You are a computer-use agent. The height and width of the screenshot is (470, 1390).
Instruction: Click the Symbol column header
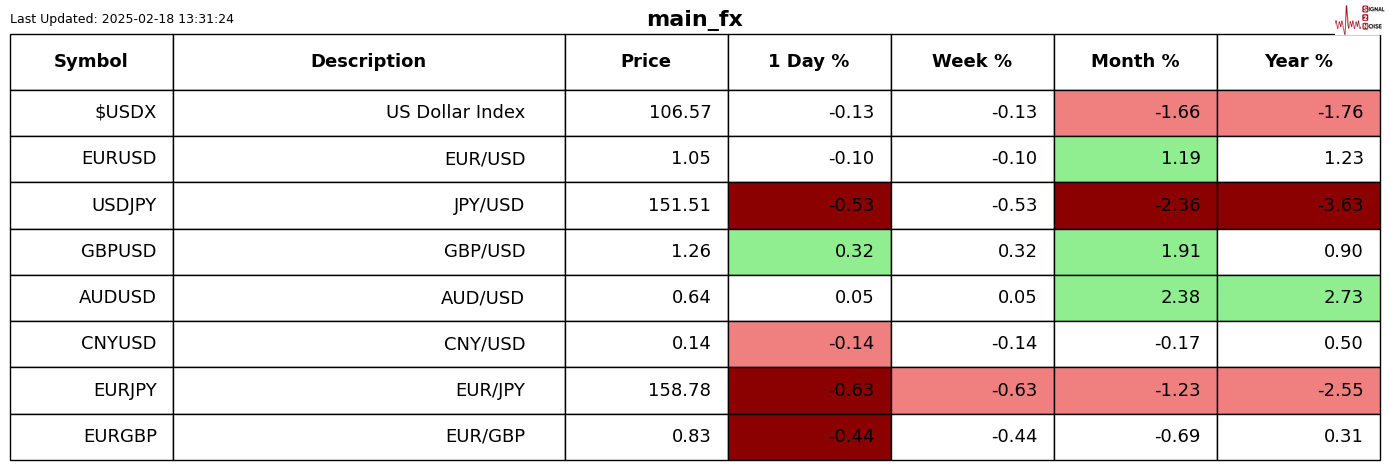coord(91,62)
